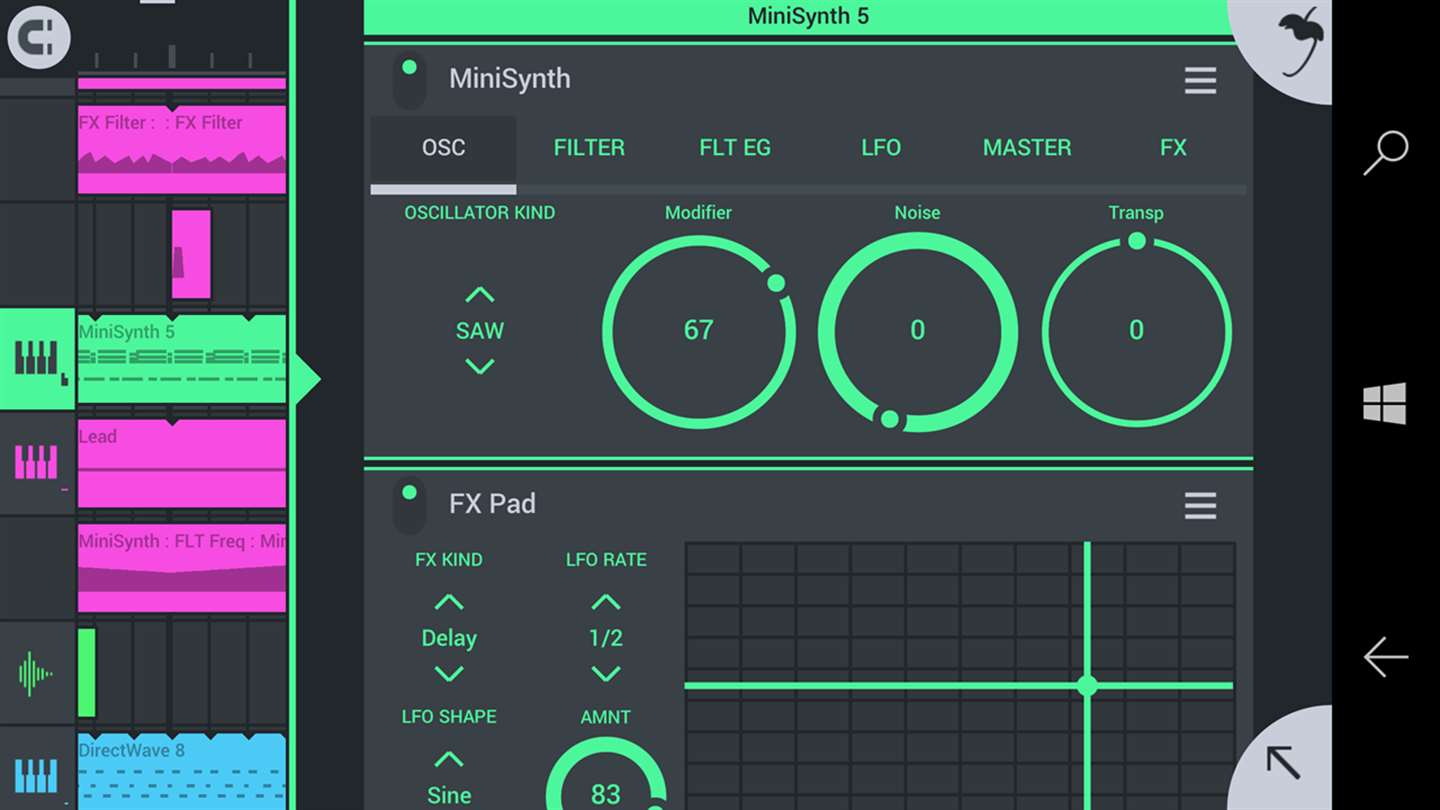Switch to the OSC tab

[x=444, y=148]
